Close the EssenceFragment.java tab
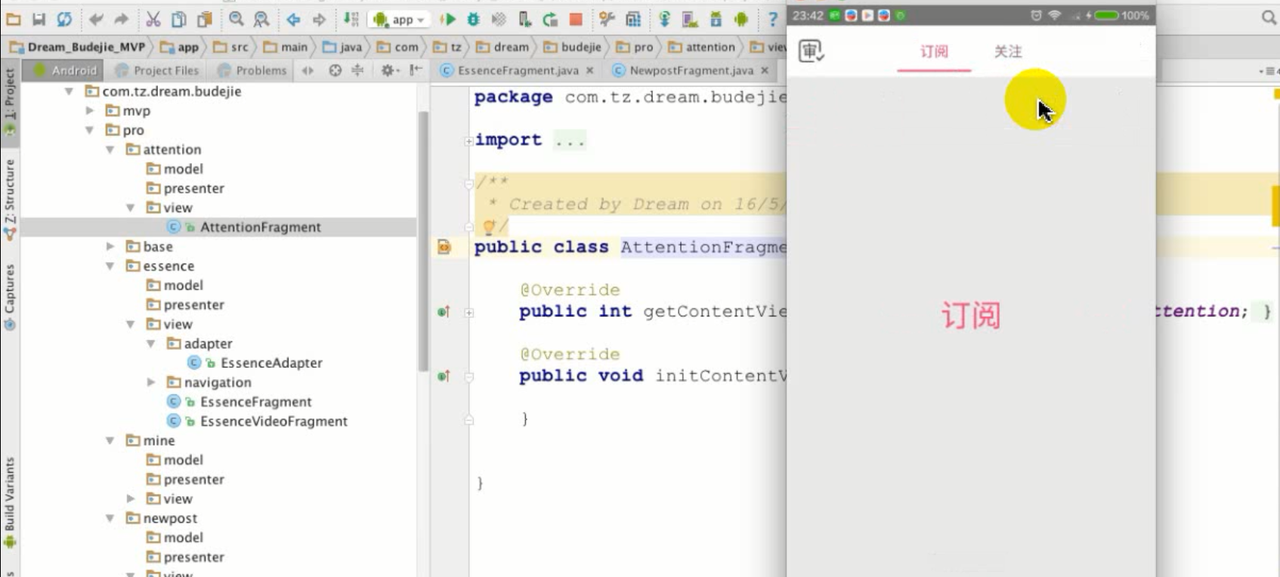The width and height of the screenshot is (1280, 577). tap(590, 70)
